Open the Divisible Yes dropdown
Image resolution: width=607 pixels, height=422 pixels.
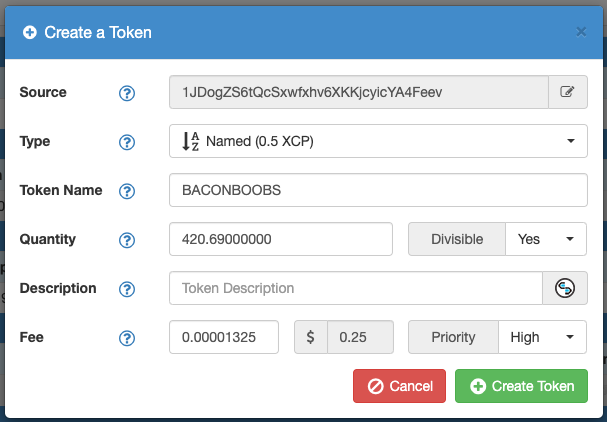(546, 239)
